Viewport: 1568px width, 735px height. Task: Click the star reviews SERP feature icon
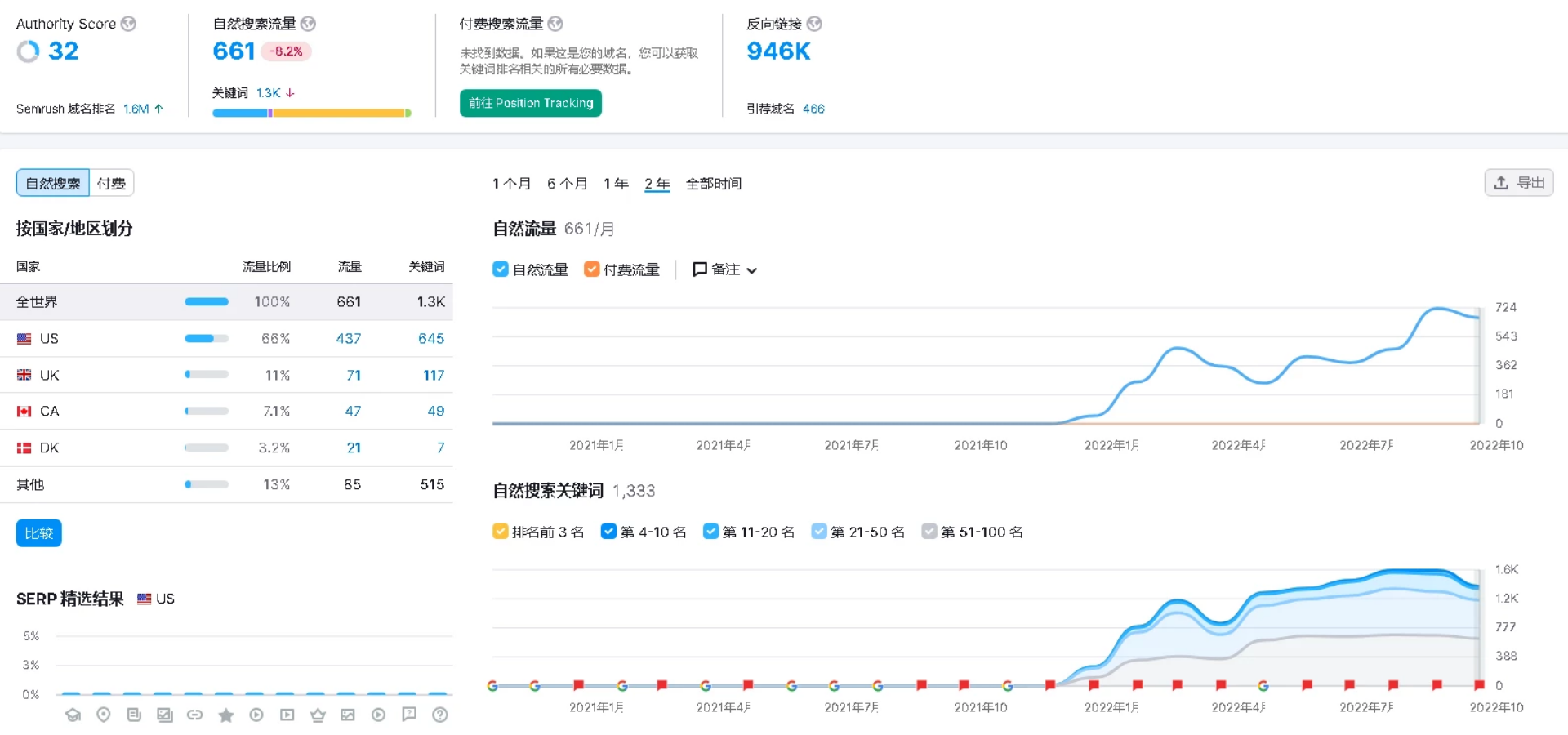226,715
